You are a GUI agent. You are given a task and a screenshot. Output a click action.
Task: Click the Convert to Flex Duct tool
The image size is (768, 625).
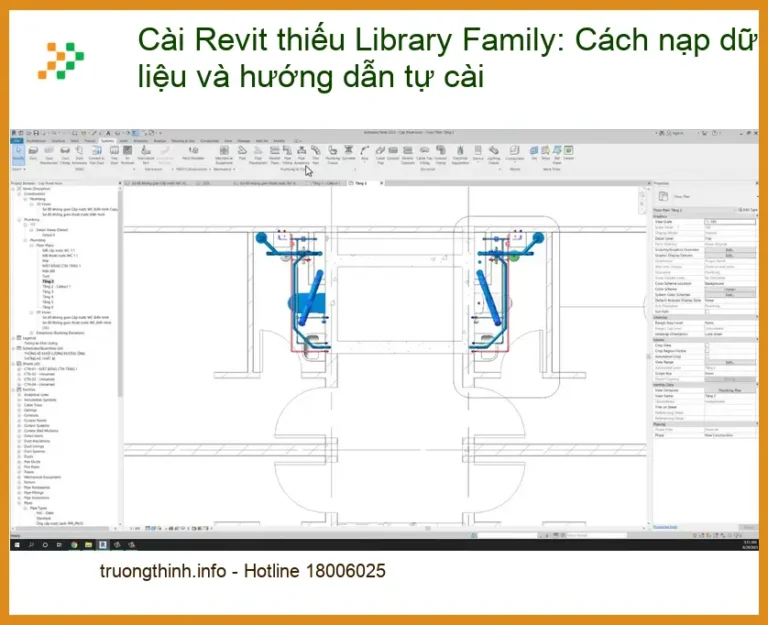(x=96, y=154)
